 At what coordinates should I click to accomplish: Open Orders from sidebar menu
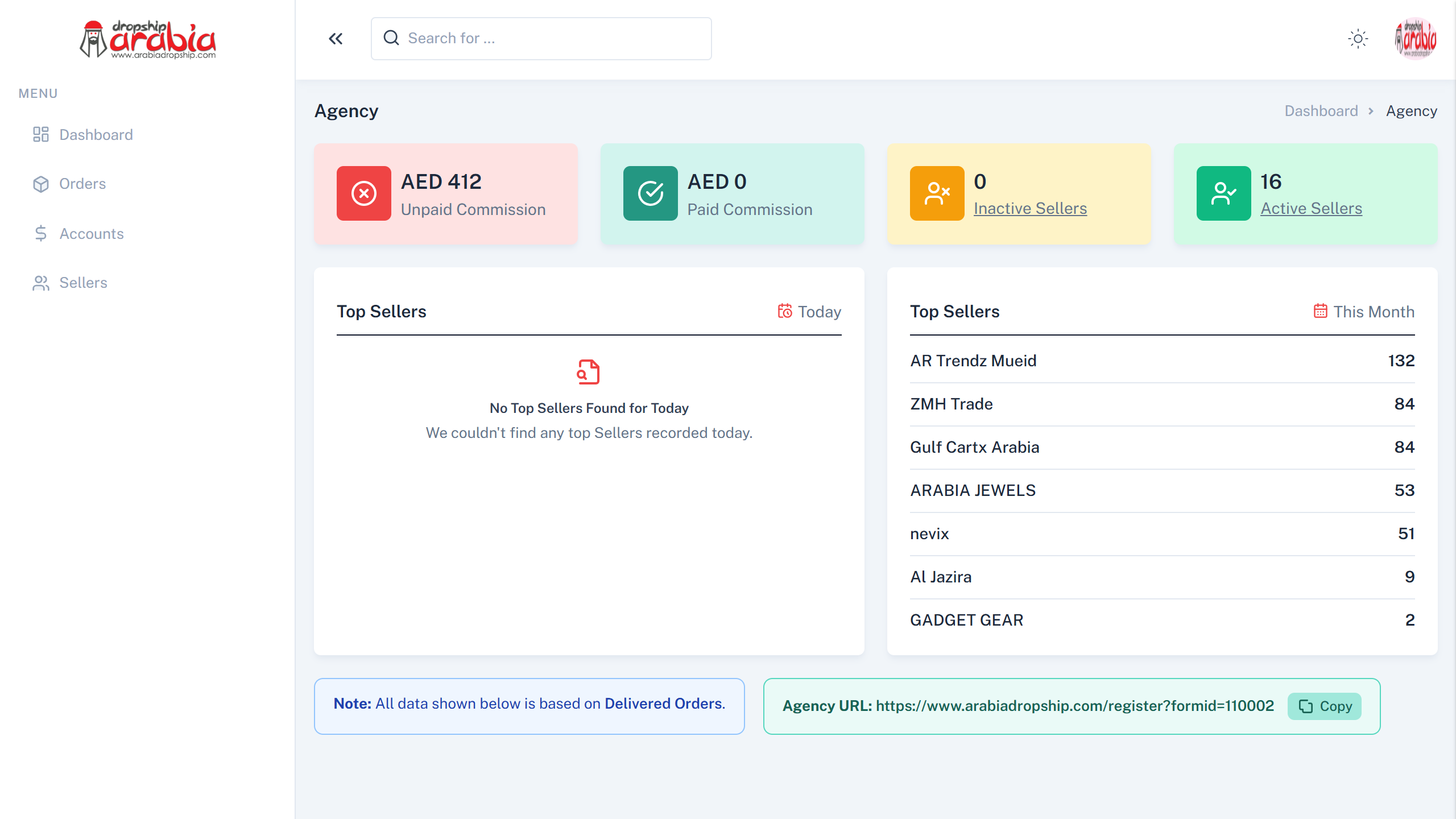click(82, 184)
